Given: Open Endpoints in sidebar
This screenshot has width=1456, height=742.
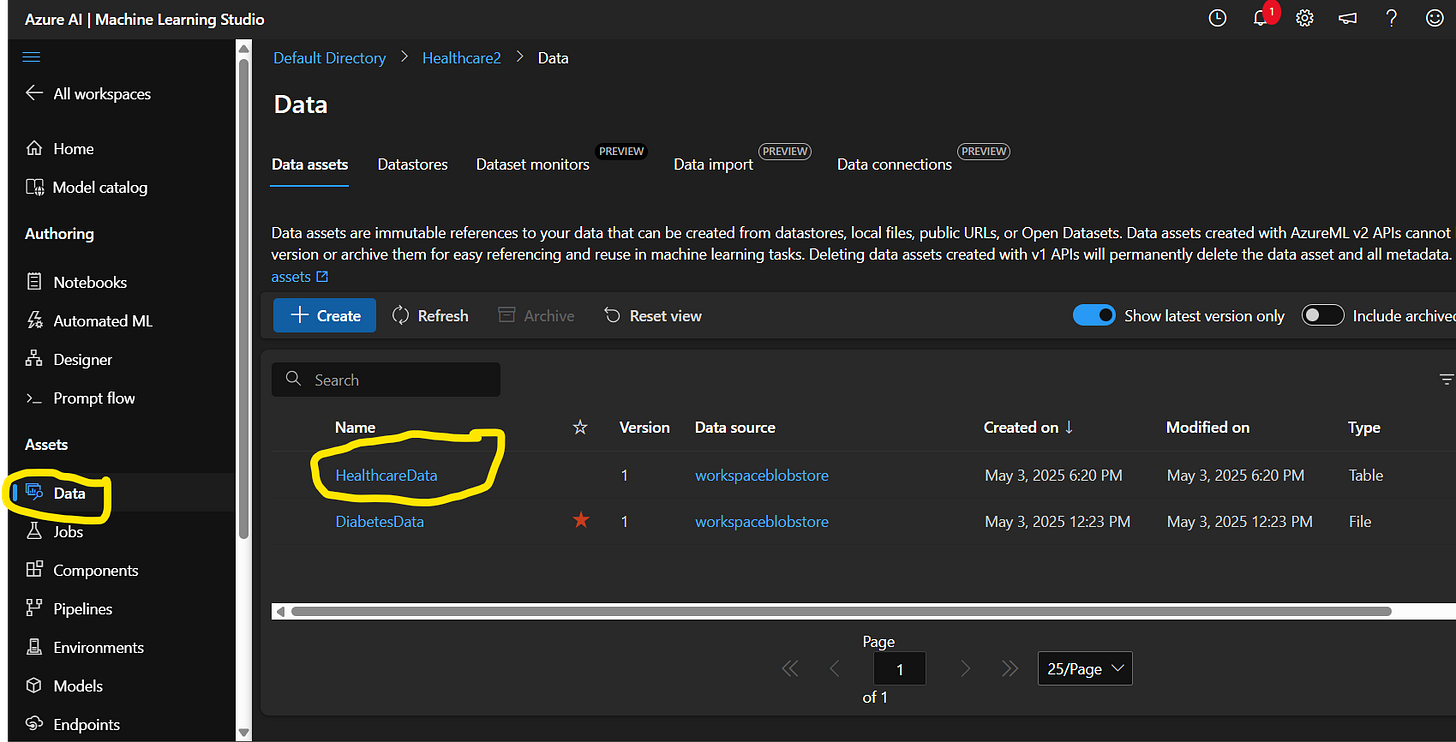Looking at the screenshot, I should pos(73,724).
